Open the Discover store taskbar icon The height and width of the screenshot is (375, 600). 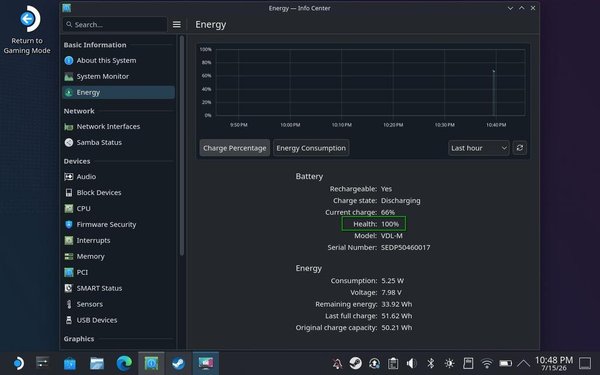(x=70, y=363)
